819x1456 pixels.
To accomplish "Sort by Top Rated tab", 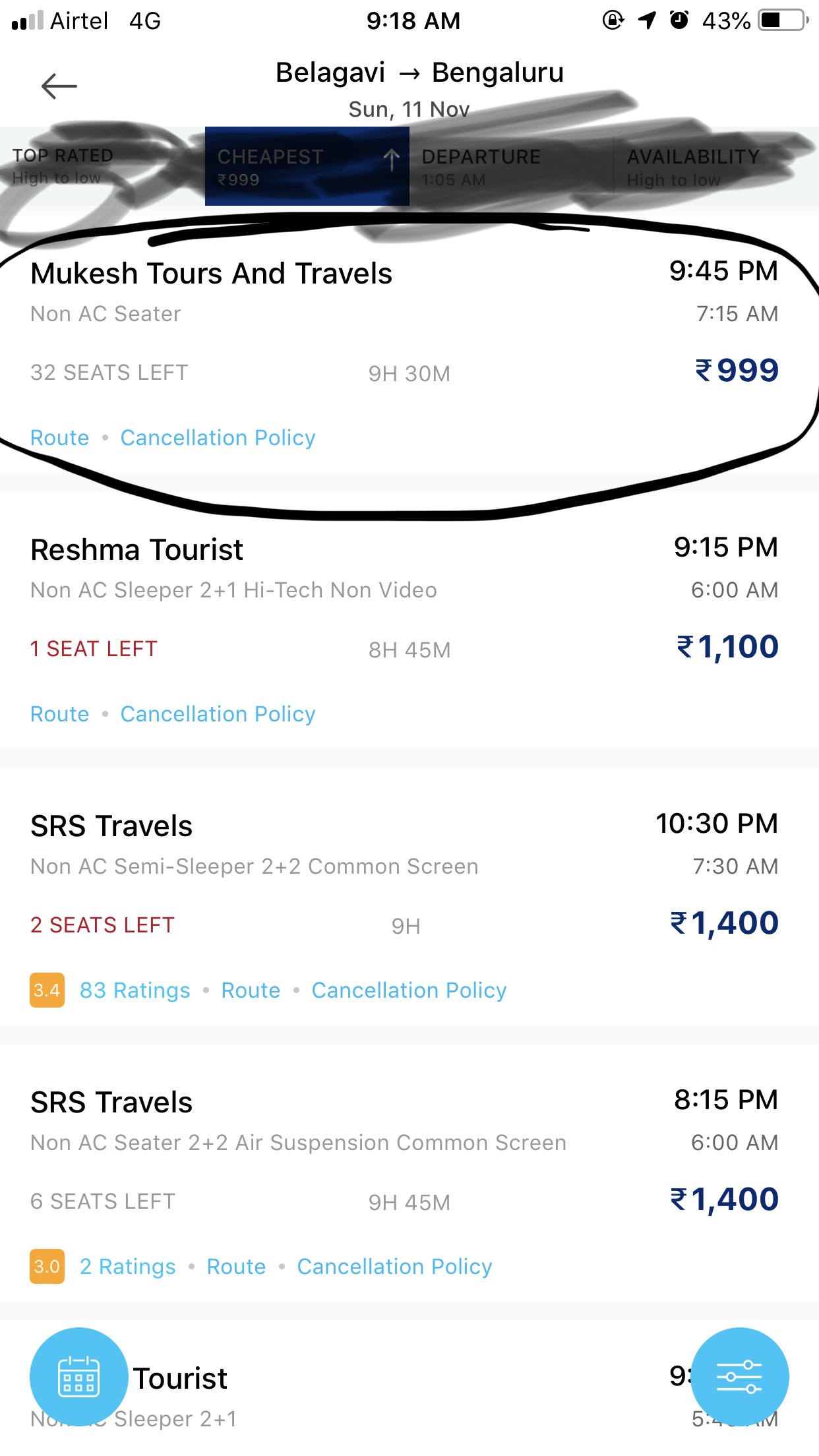I will [63, 166].
